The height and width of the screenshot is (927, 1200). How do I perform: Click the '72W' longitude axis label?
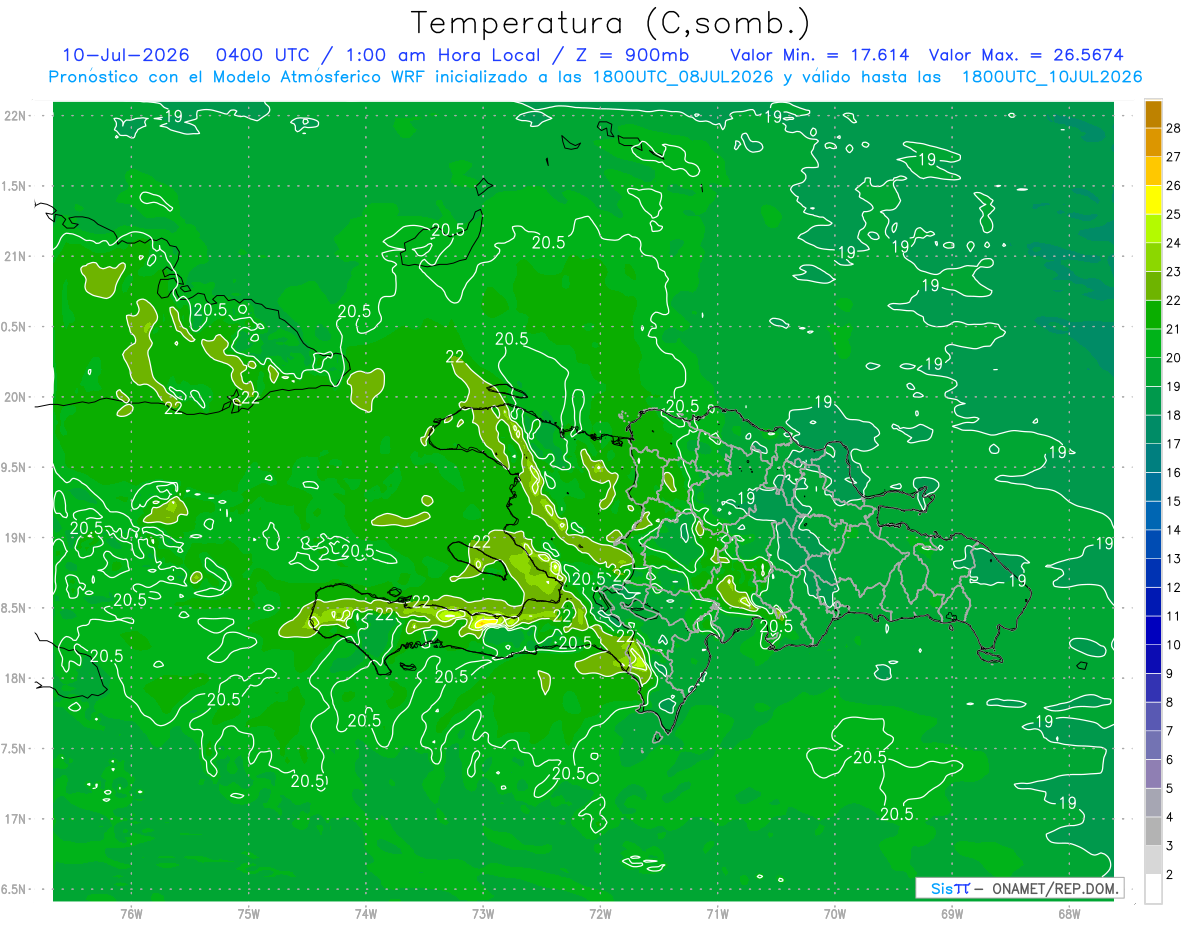(600, 913)
